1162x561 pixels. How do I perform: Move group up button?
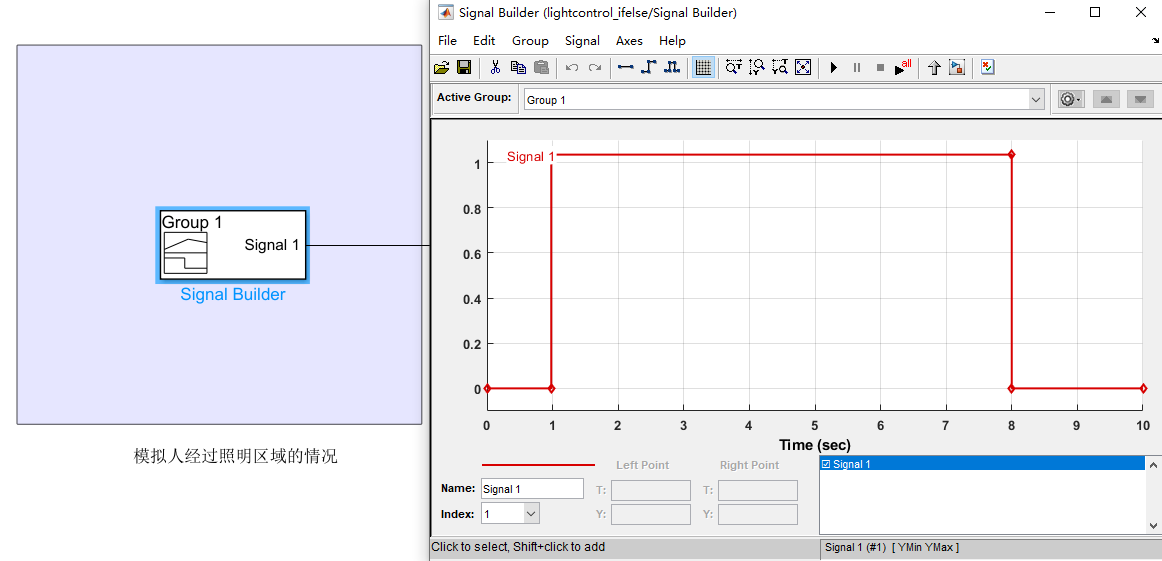tap(1106, 99)
